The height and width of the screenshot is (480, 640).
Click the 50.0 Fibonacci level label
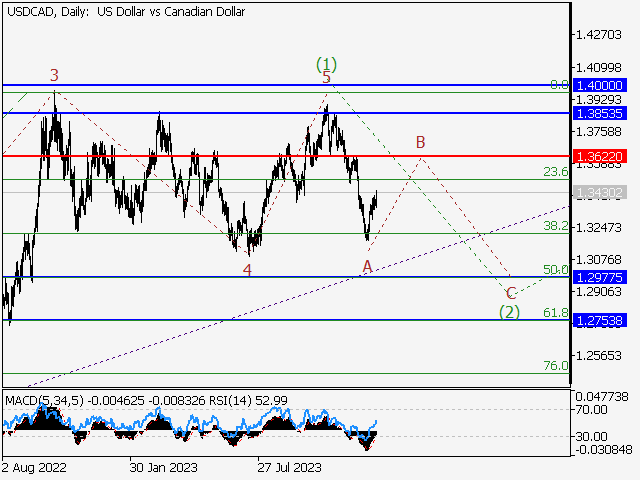point(556,269)
